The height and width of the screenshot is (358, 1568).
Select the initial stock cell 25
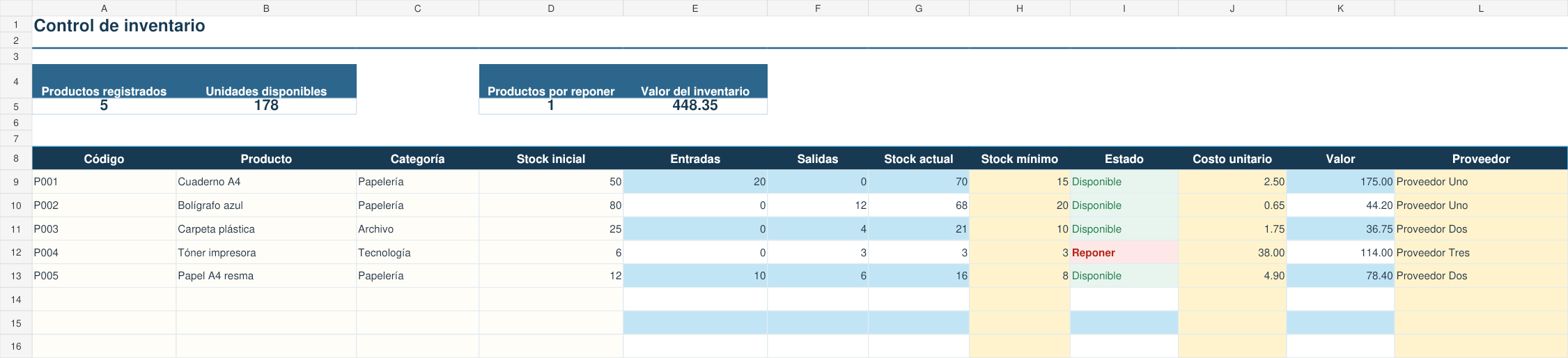[x=551, y=229]
